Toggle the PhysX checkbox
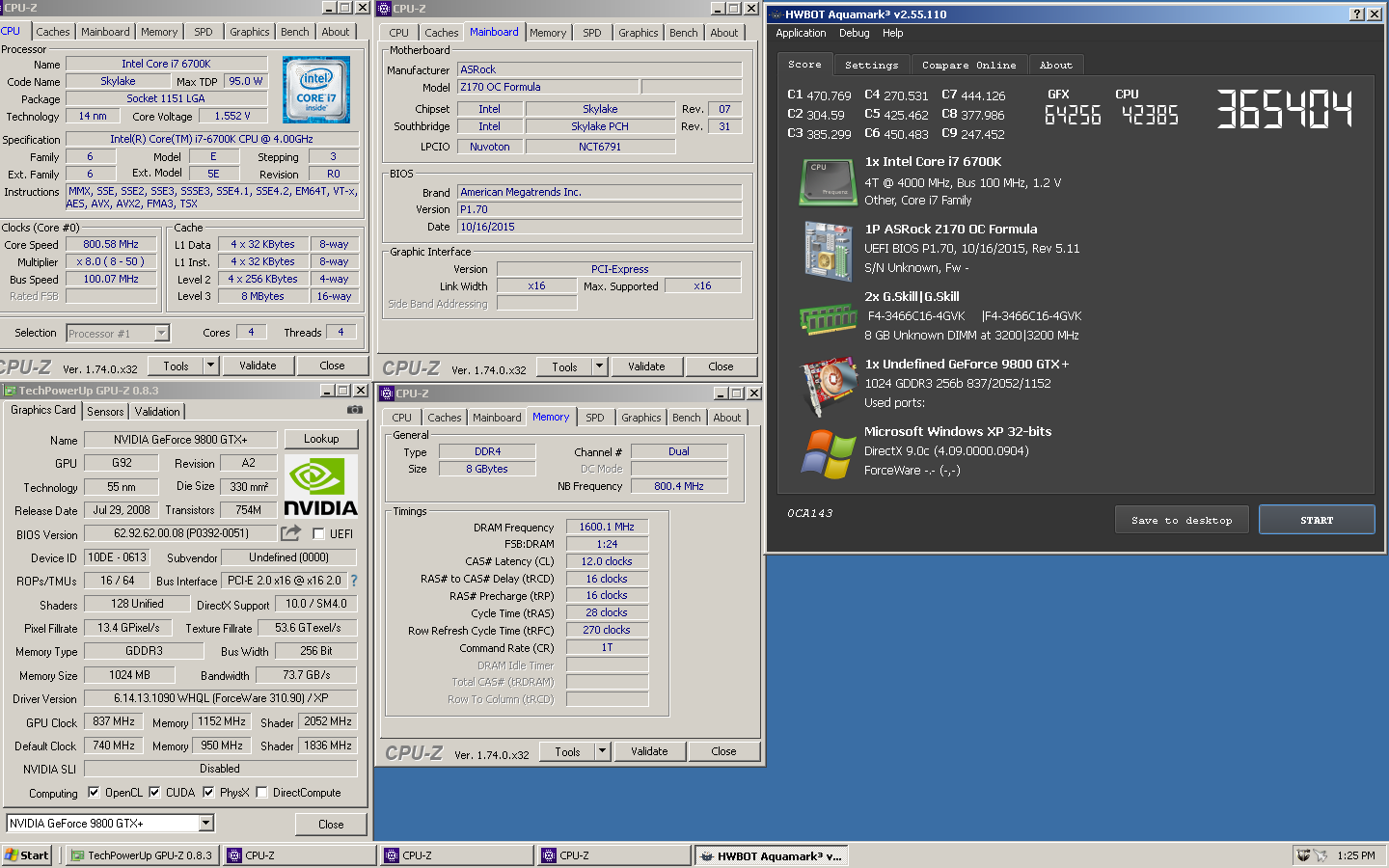The height and width of the screenshot is (868, 1389). tap(208, 792)
